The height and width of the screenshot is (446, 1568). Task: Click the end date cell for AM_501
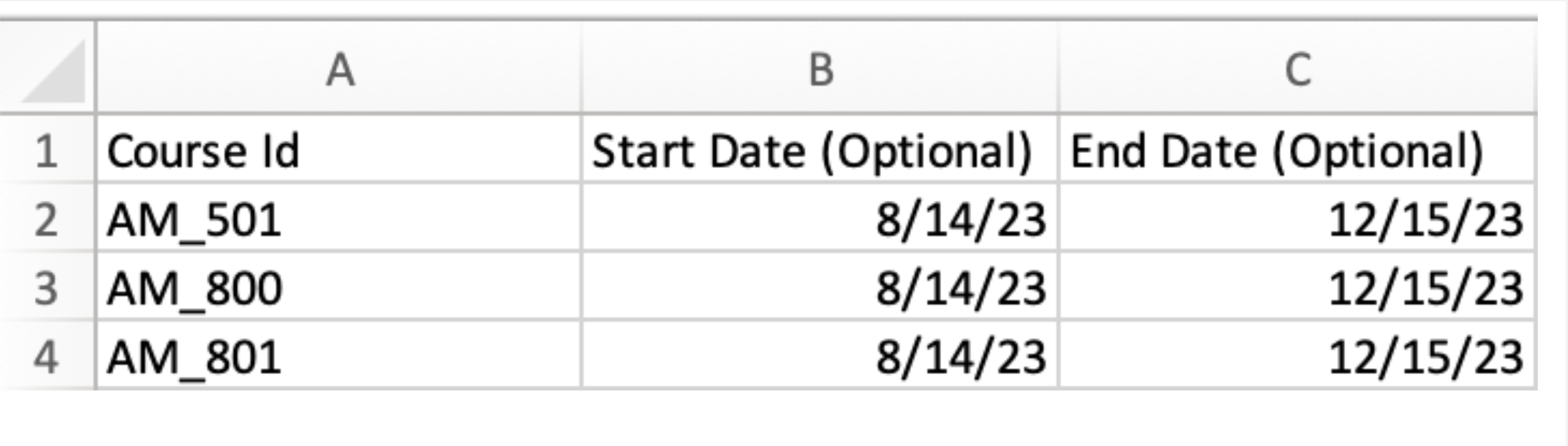click(x=1297, y=219)
